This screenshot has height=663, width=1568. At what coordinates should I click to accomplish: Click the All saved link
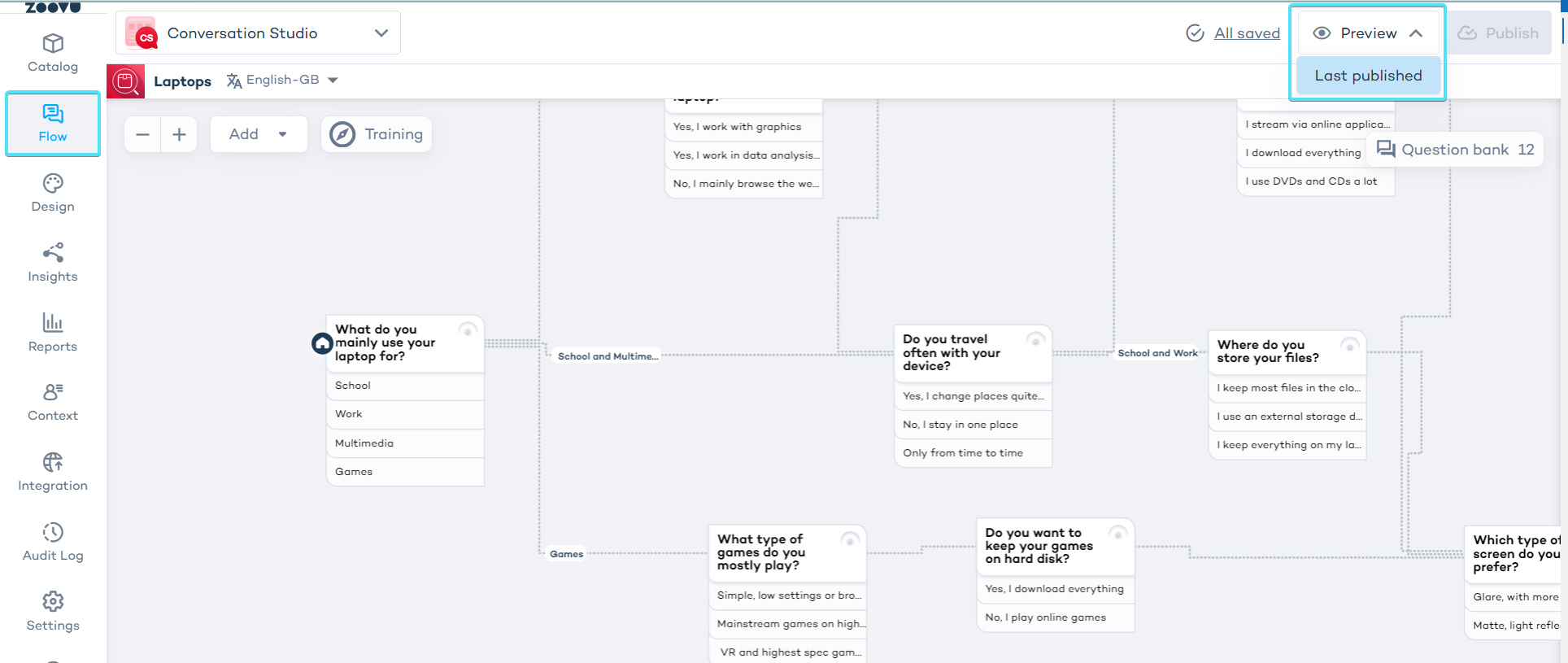point(1247,33)
